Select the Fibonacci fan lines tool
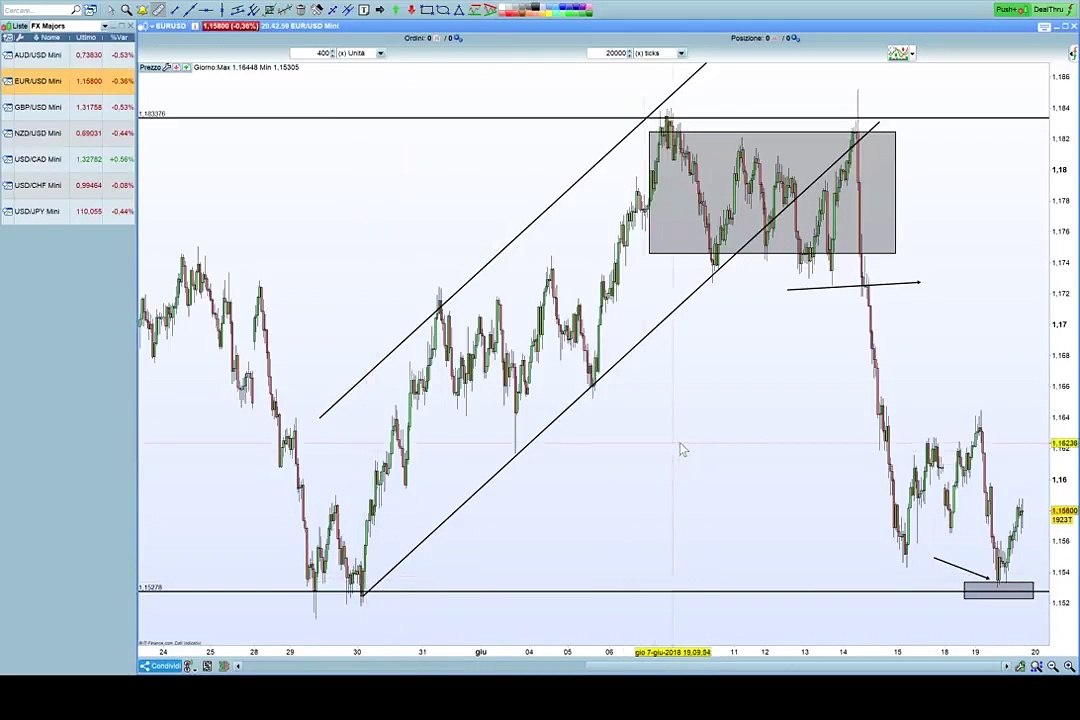 (253, 10)
